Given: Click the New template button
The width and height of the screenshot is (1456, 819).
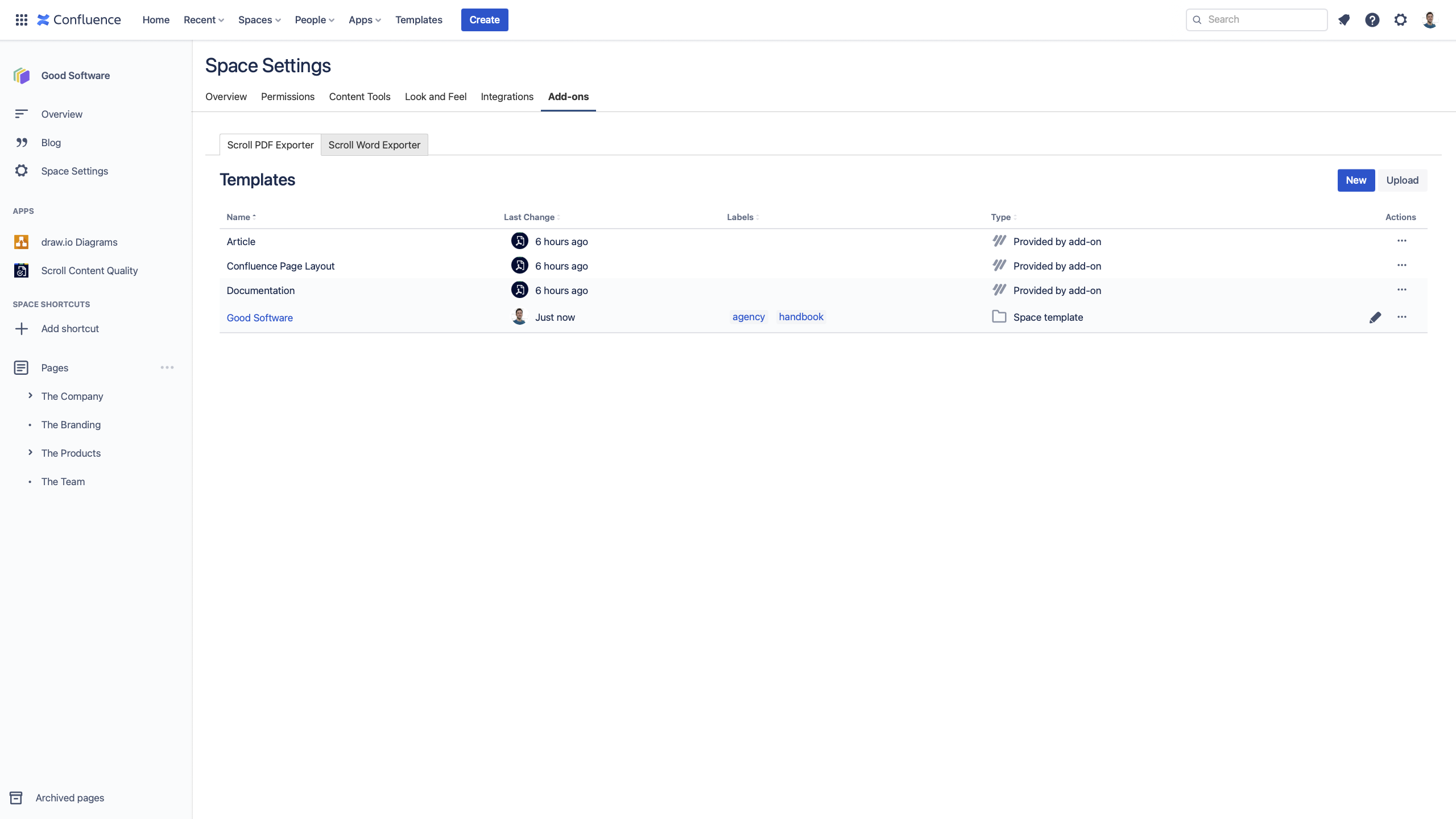Looking at the screenshot, I should (1356, 180).
